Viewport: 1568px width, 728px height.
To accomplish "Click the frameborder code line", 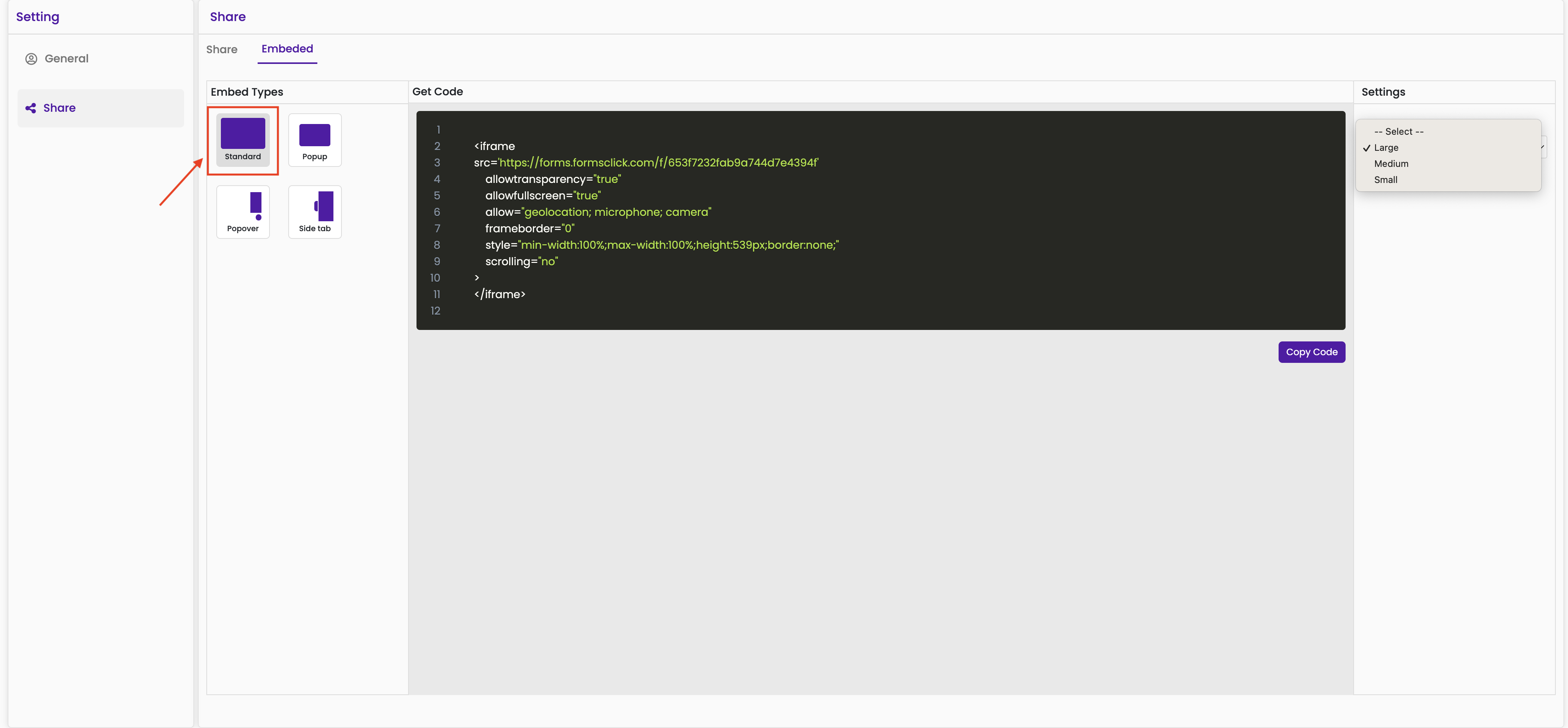I will 529,228.
